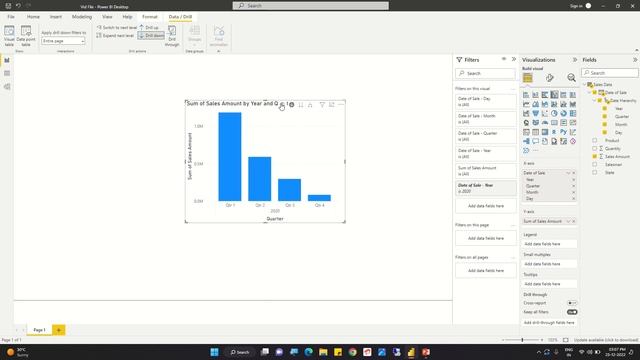Toggle Year field checkbox in Fields

click(x=604, y=109)
